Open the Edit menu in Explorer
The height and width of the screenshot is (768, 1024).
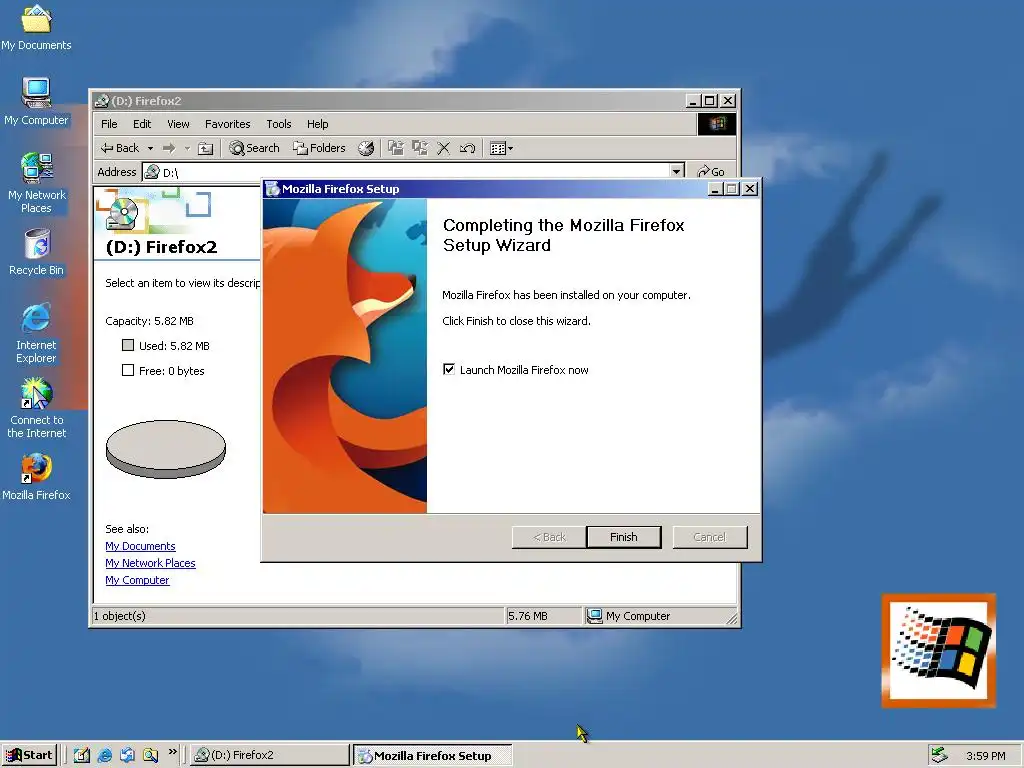point(142,124)
